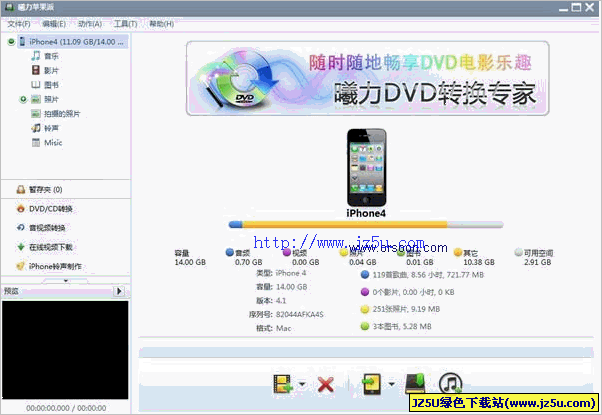
Task: Click the add video to device icon
Action: tap(283, 384)
